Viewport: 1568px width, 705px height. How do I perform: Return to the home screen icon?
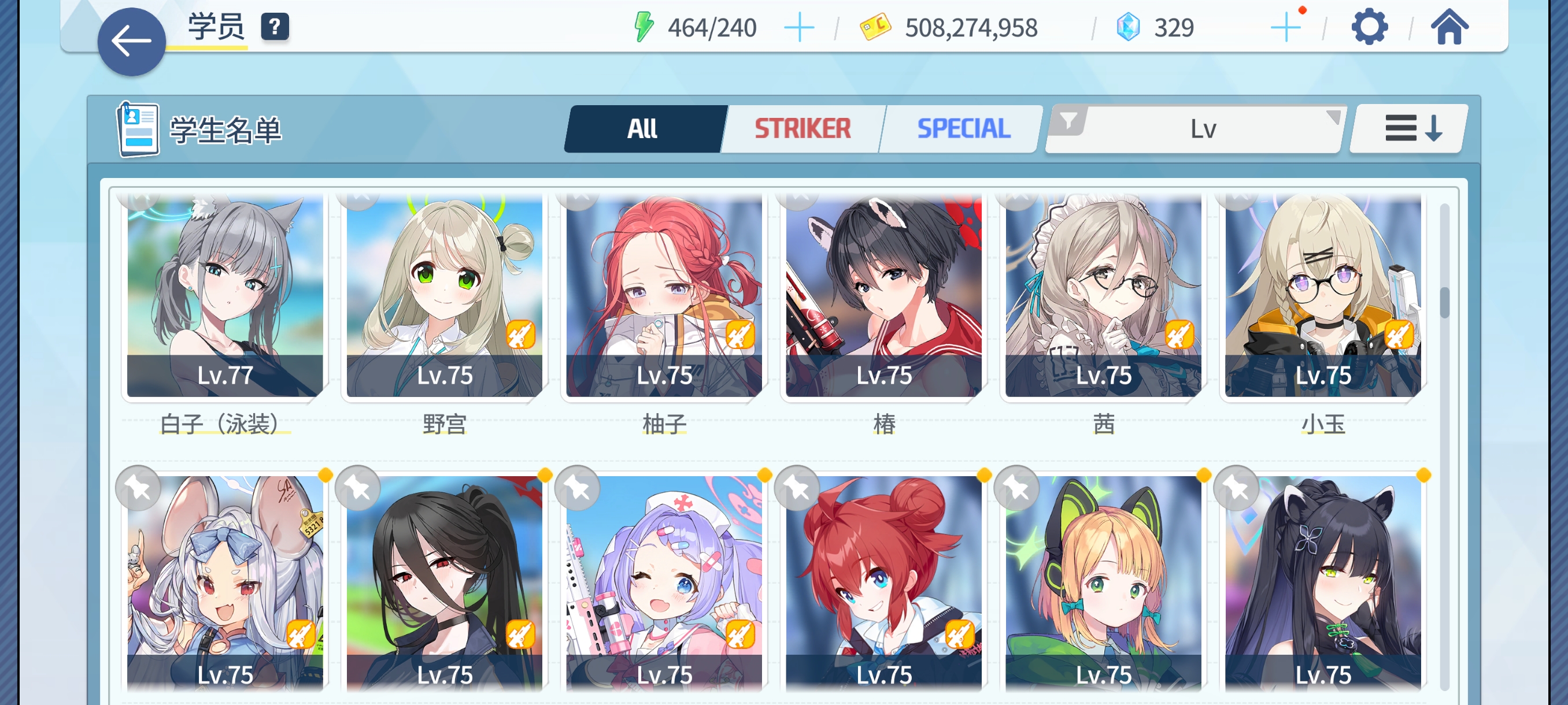[1449, 27]
